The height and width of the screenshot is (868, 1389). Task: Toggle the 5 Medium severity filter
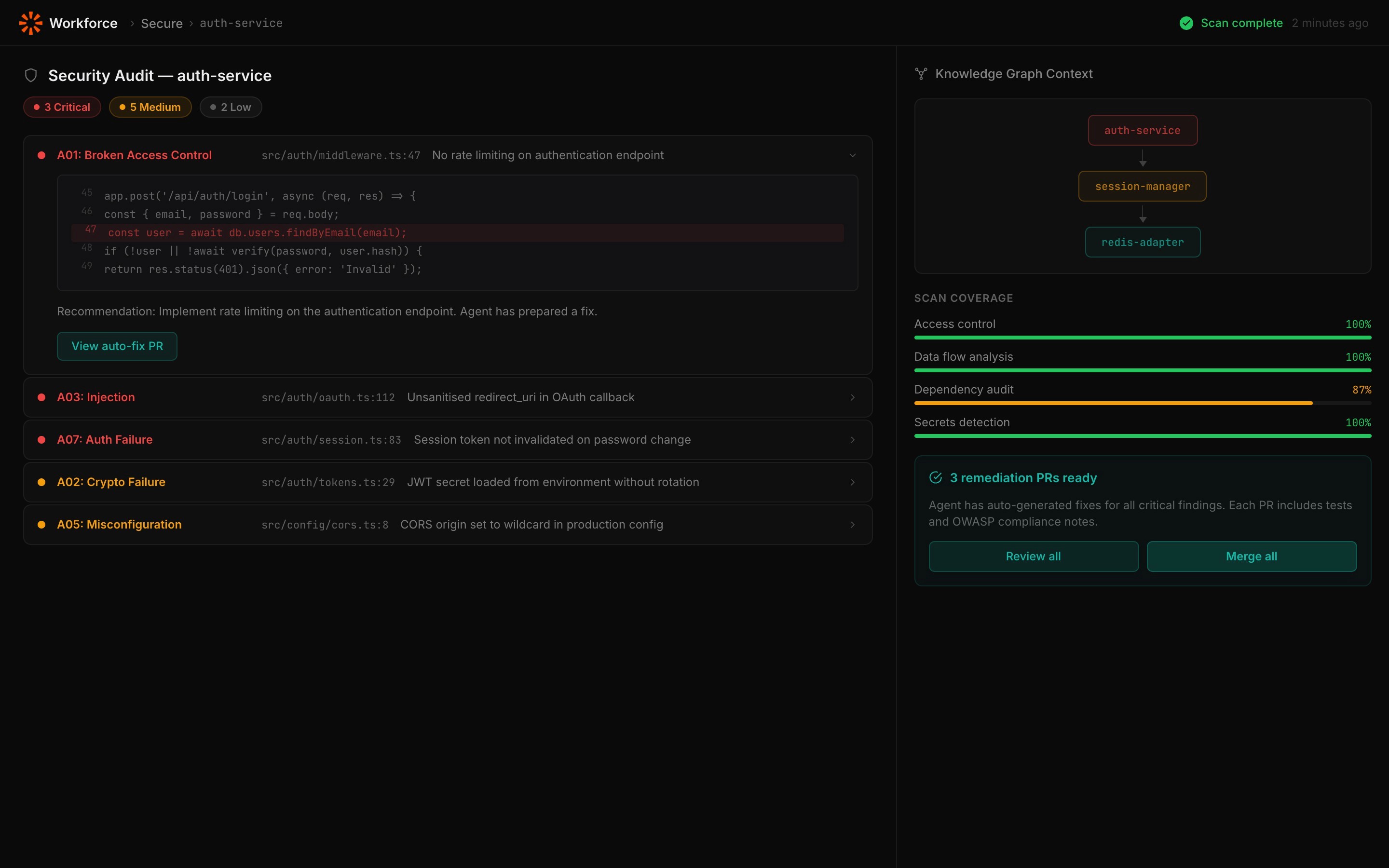click(150, 108)
